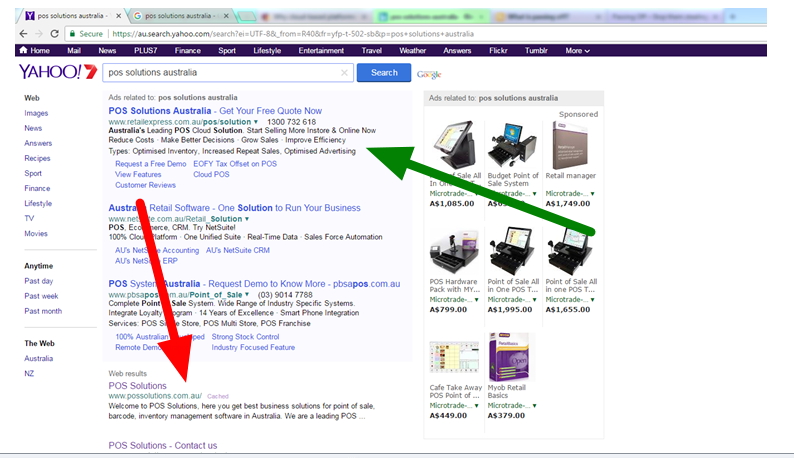
Task: Click the Yahoo7 logo
Action: point(58,72)
